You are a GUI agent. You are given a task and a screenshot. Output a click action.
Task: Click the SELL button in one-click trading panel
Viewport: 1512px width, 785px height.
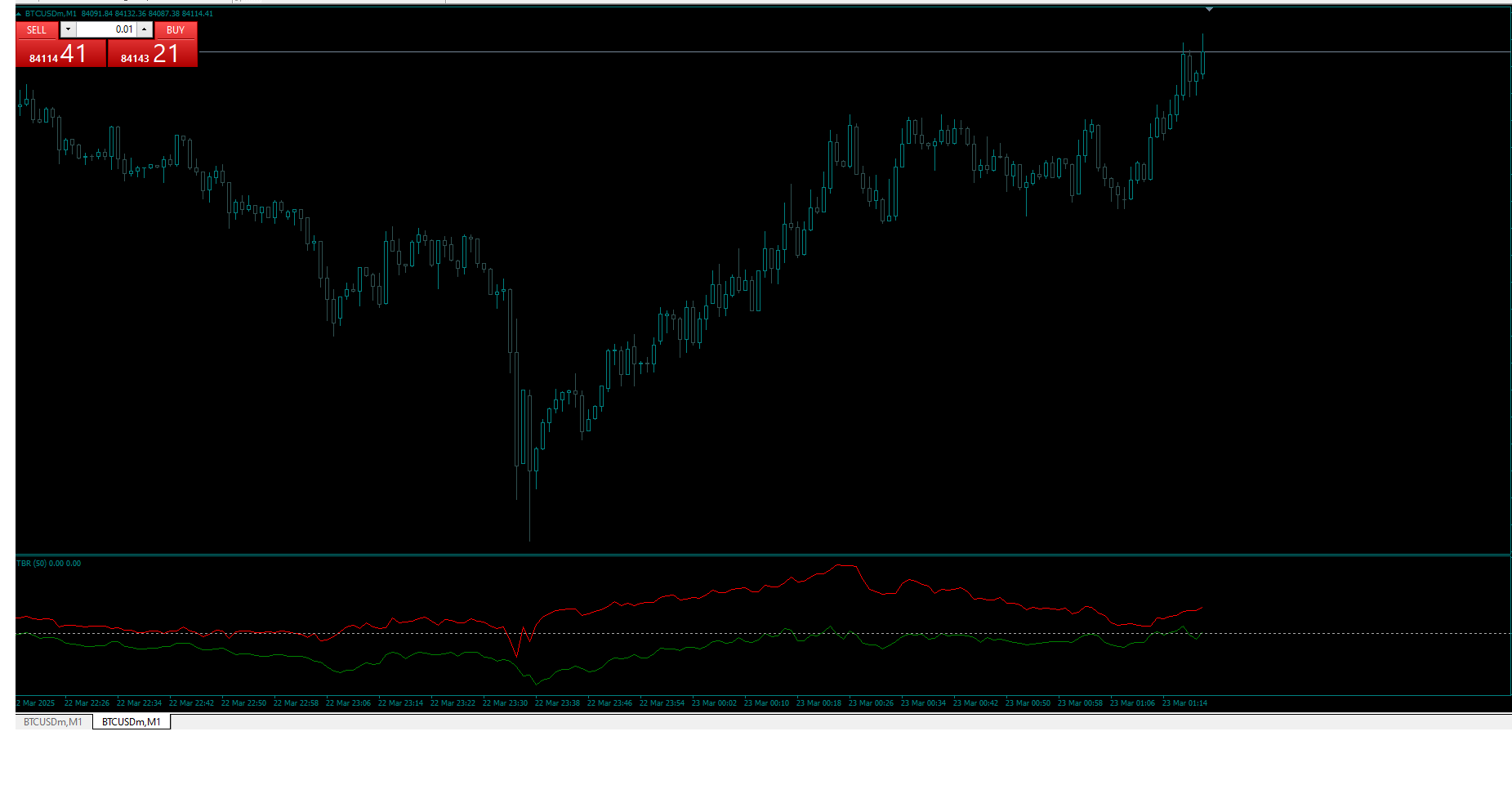(37, 30)
